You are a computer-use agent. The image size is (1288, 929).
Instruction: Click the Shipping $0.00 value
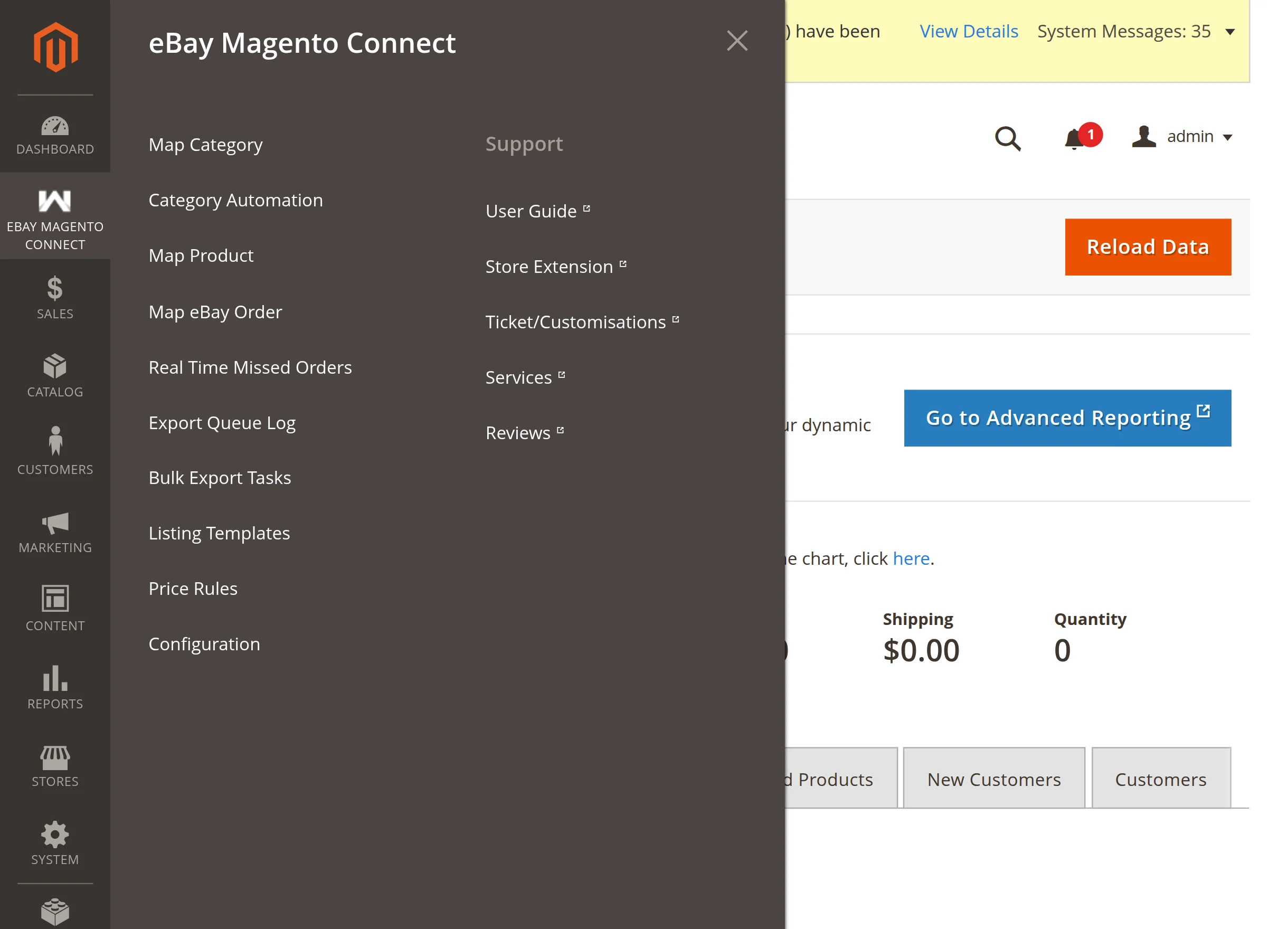coord(921,650)
